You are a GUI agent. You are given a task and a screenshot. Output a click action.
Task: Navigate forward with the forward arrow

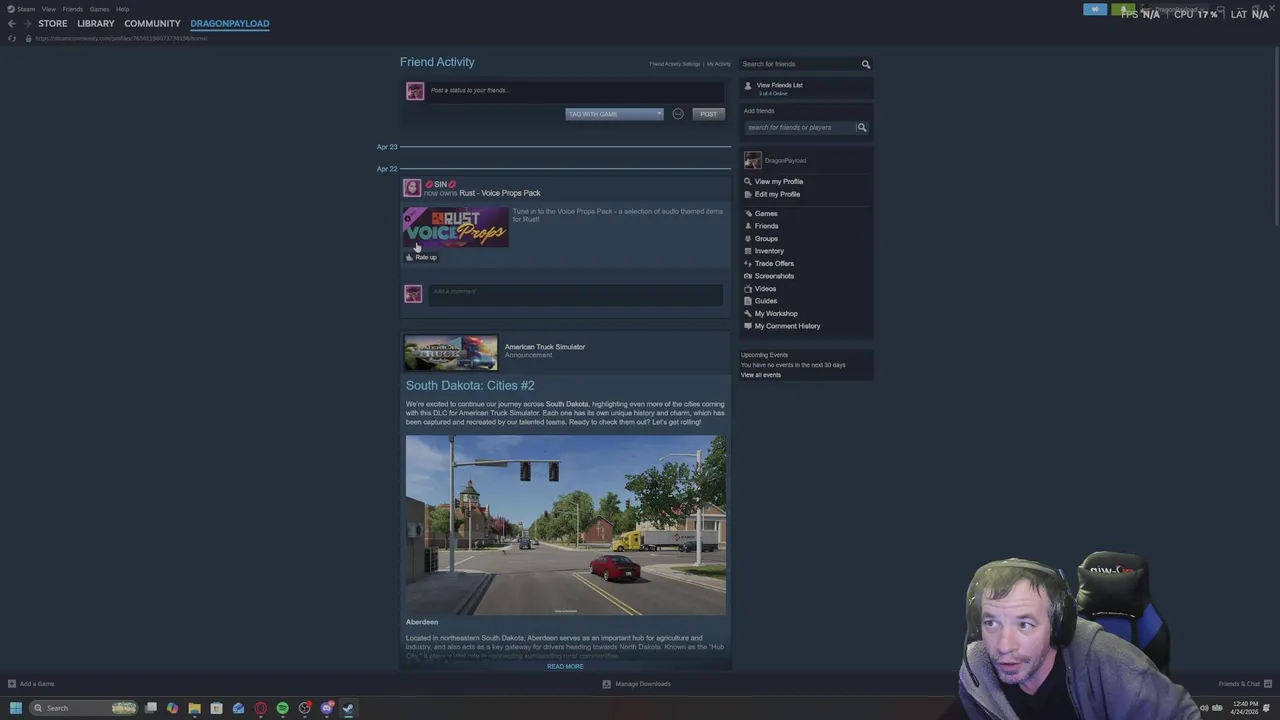(x=27, y=23)
